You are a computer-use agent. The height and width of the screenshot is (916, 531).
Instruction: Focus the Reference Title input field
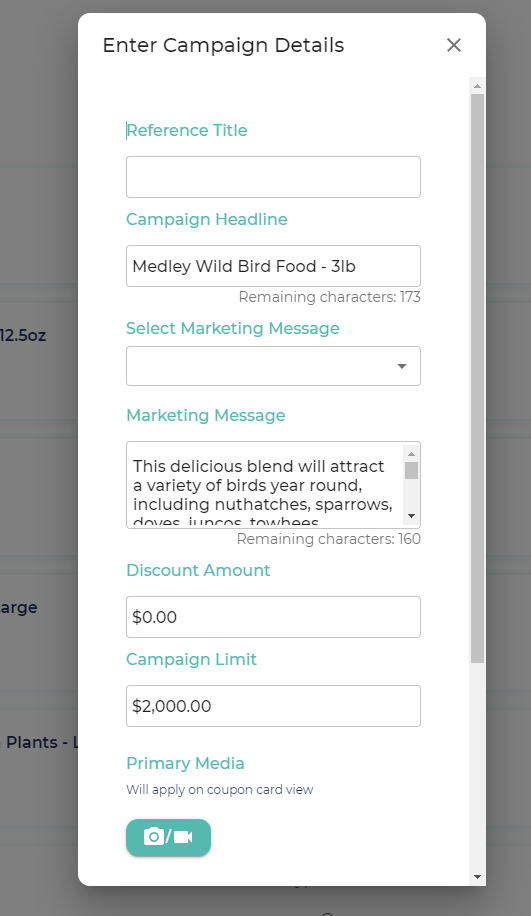click(x=273, y=177)
